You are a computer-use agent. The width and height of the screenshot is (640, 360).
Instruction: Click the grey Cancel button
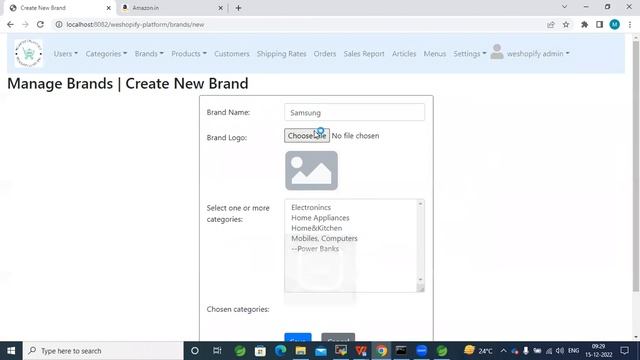[x=338, y=338]
